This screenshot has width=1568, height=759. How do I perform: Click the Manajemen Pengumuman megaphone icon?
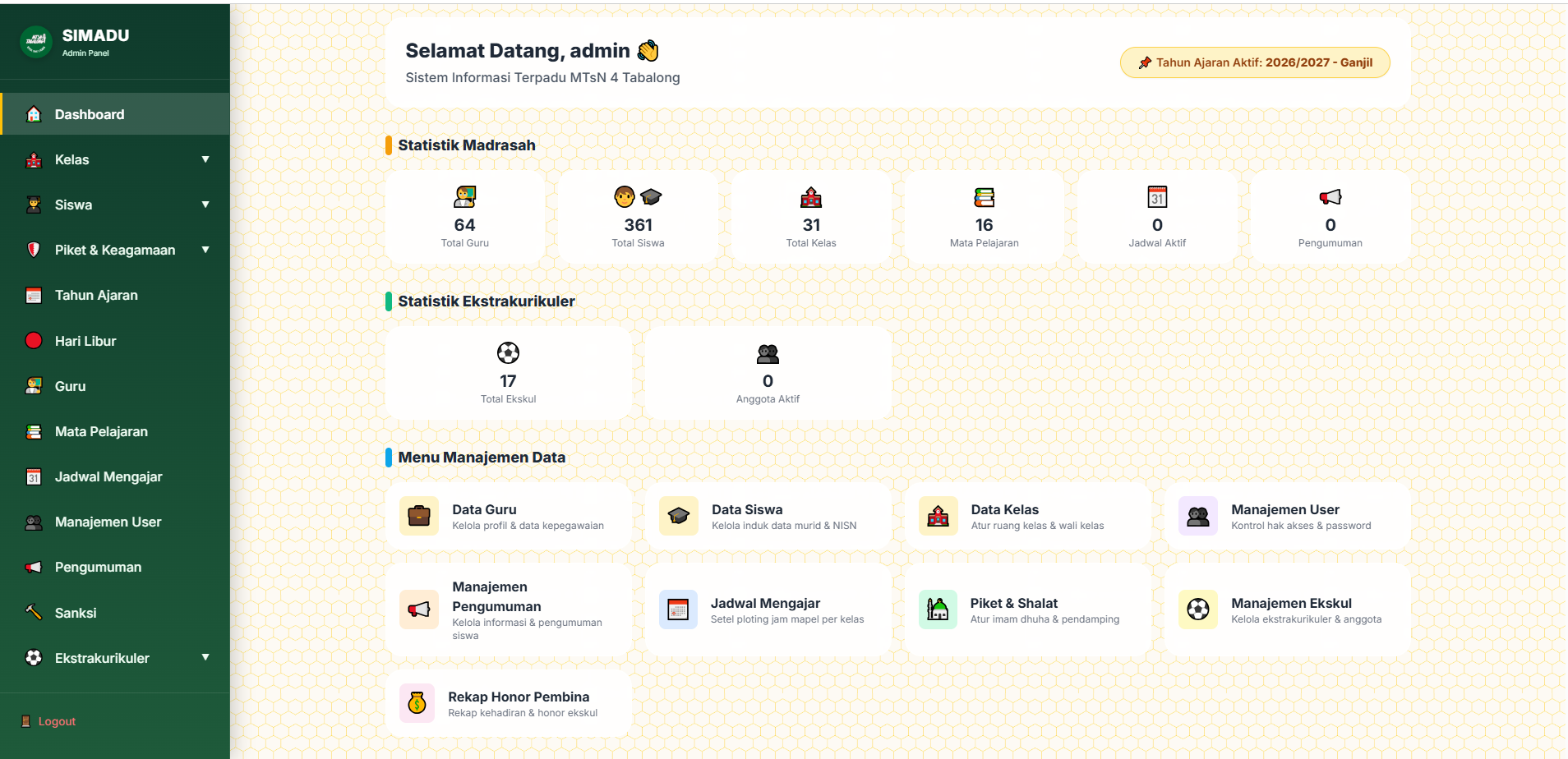click(x=419, y=609)
